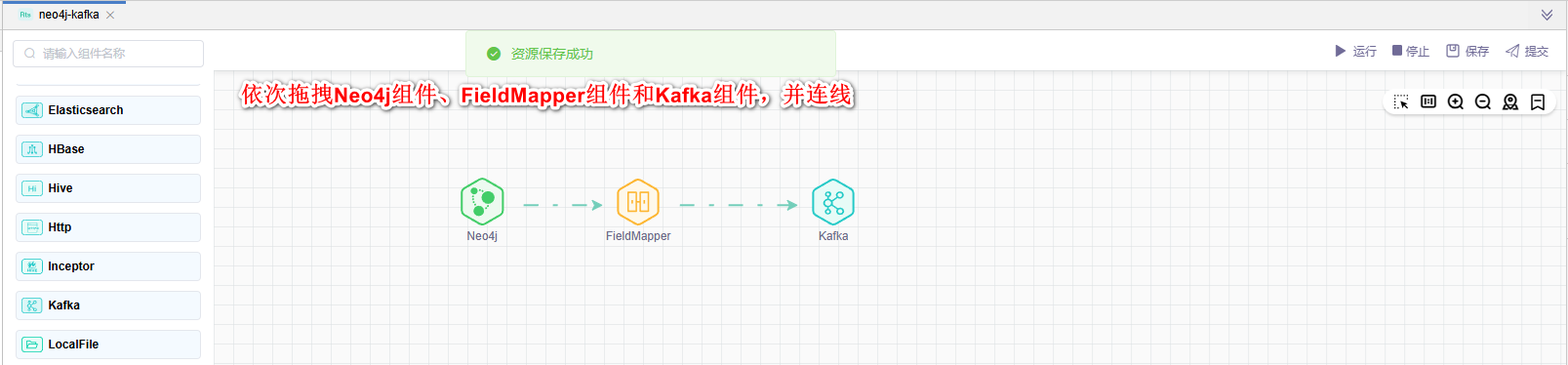Screen dimensions: 1568x365
Task: Select the Kafka node on canvas
Action: (833, 202)
